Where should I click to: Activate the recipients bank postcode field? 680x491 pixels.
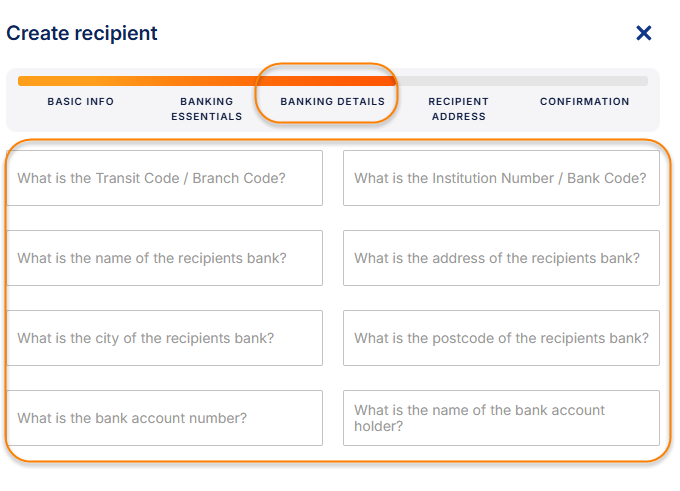(501, 338)
